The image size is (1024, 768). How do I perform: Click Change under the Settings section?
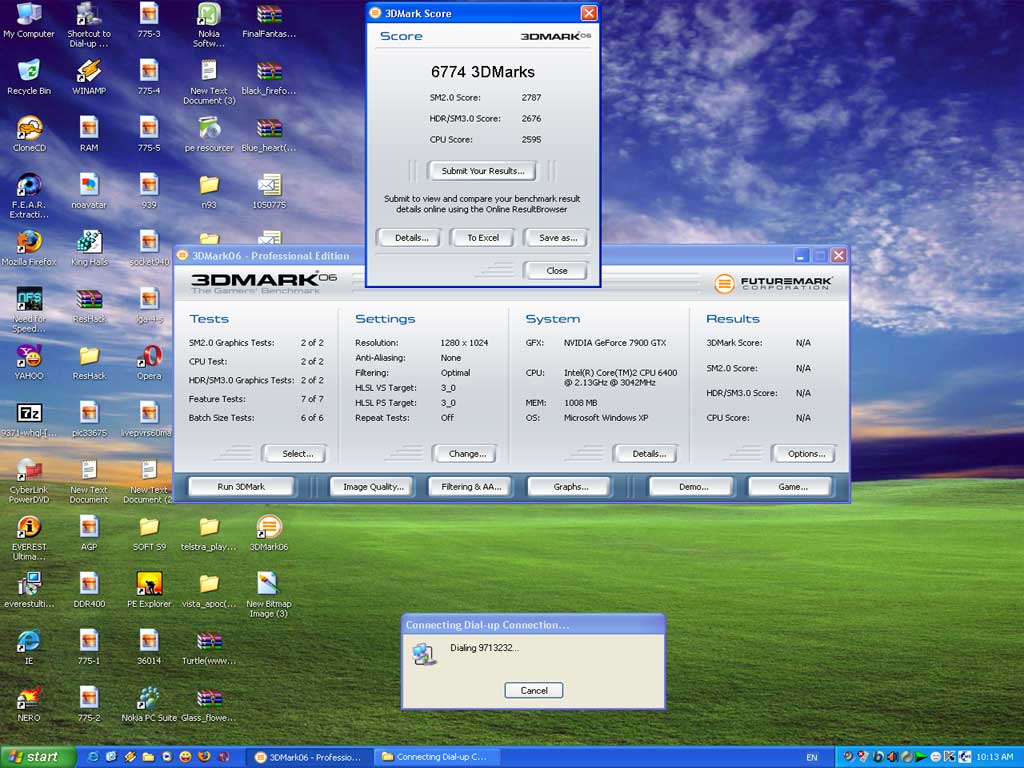click(x=466, y=454)
